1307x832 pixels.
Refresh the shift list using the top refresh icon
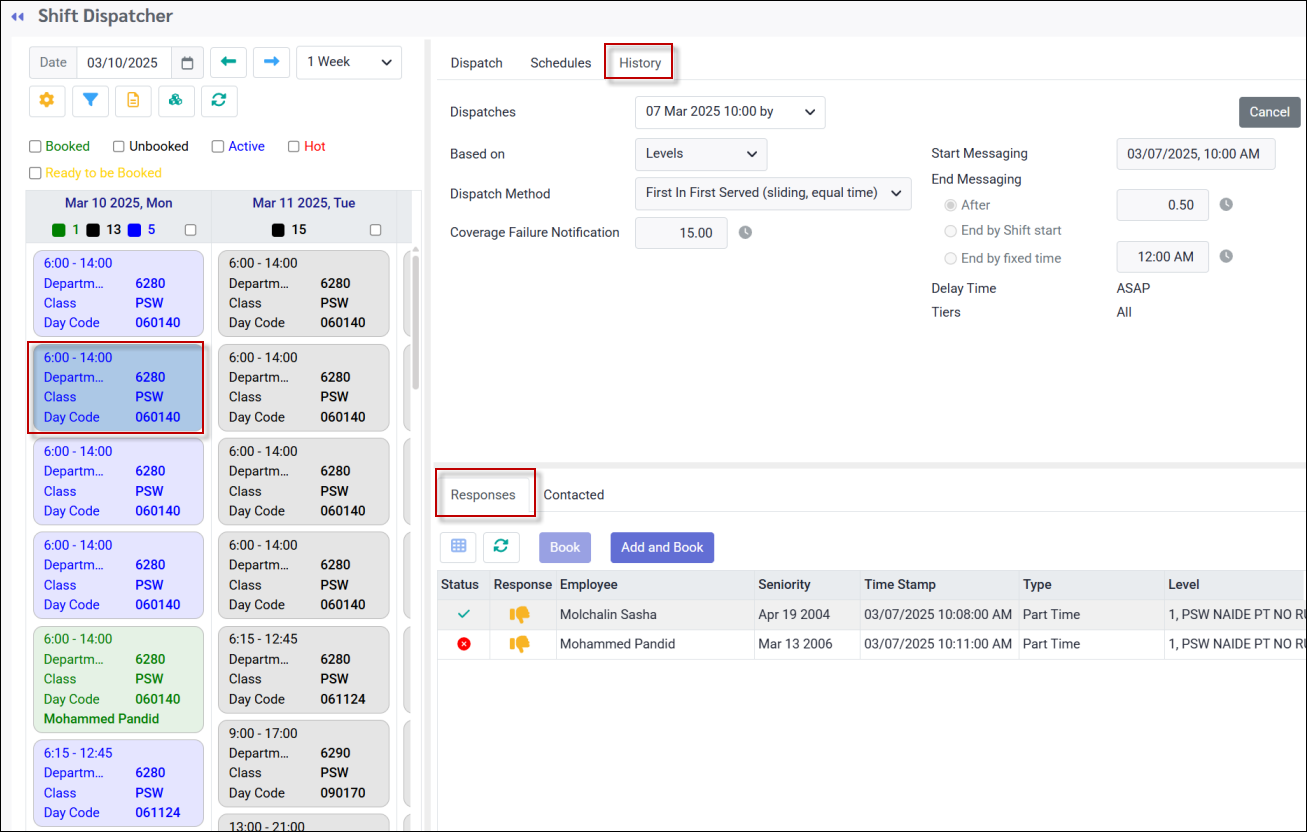point(219,101)
